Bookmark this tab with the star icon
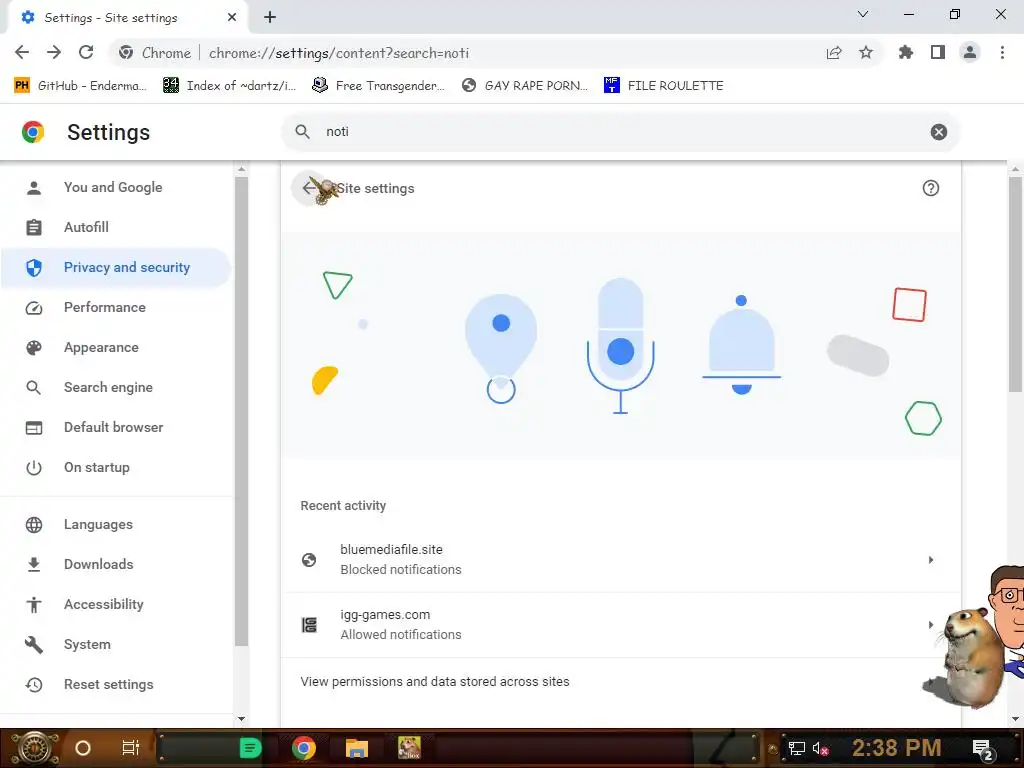 point(866,53)
